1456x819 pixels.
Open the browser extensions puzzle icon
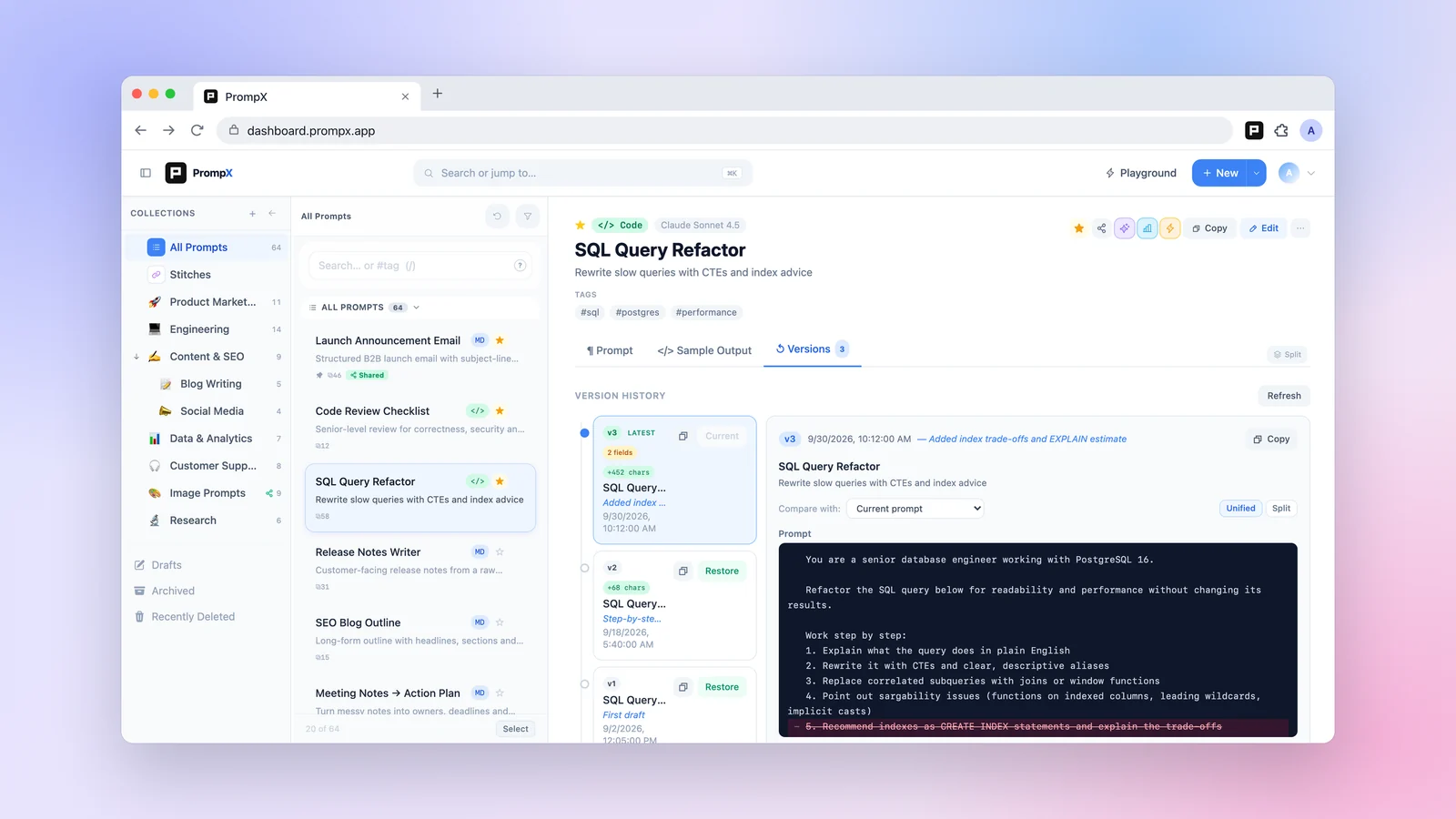point(1281,130)
